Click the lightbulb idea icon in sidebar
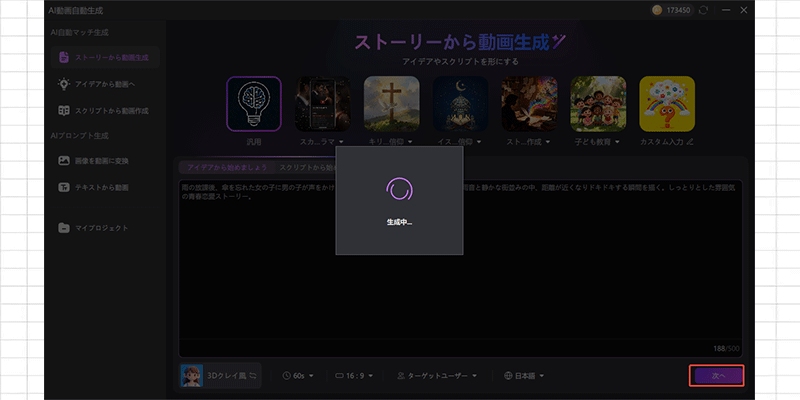 pyautogui.click(x=64, y=84)
